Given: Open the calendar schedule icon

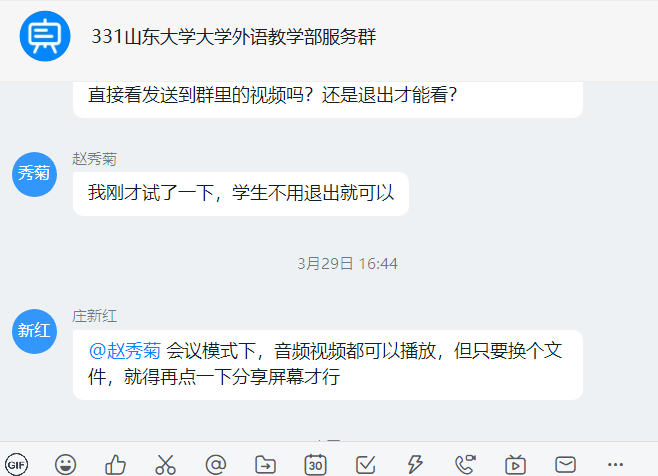Looking at the screenshot, I should coord(316,465).
